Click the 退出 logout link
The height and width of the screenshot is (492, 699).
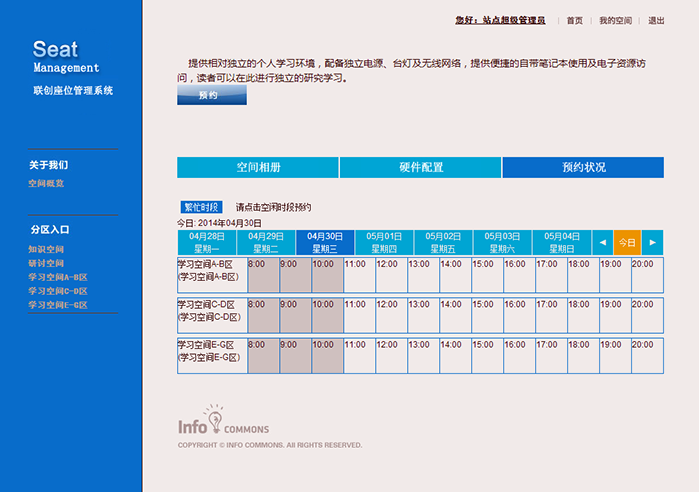[656, 20]
